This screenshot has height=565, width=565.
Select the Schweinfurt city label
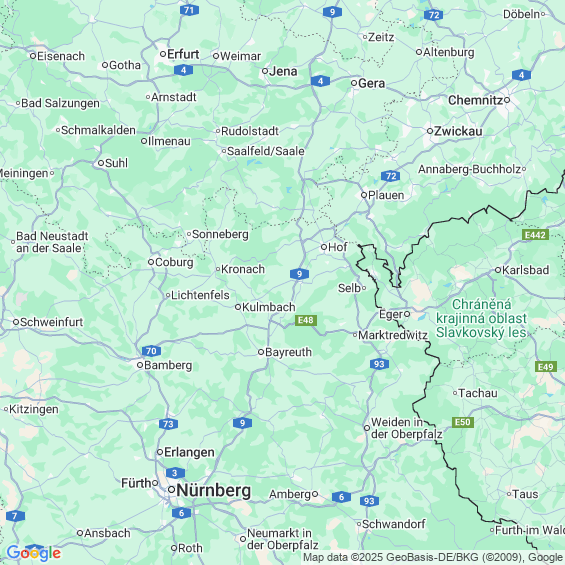pyautogui.click(x=51, y=322)
